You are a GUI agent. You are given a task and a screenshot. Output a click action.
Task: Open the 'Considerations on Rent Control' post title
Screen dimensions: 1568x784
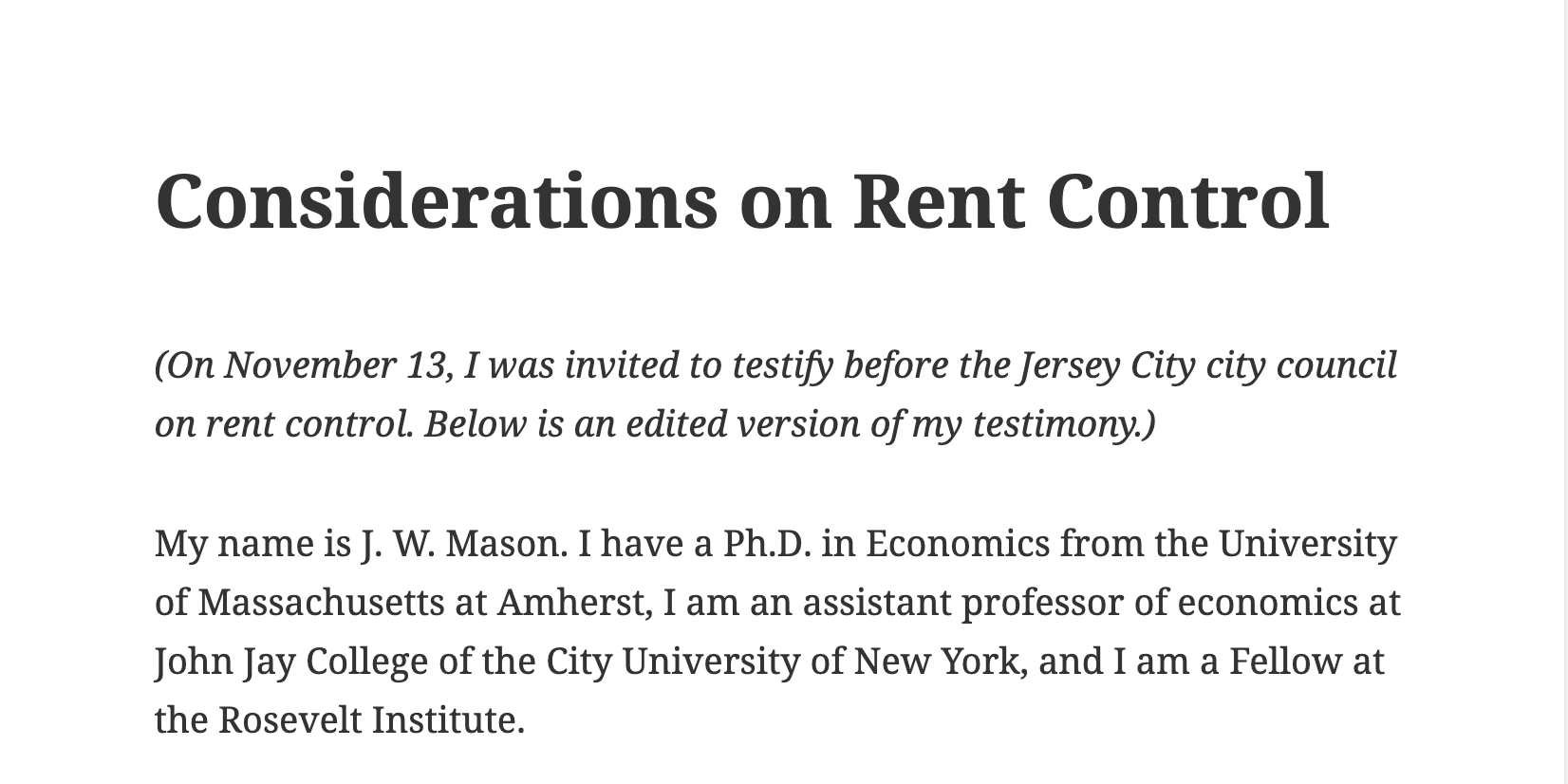[741, 202]
